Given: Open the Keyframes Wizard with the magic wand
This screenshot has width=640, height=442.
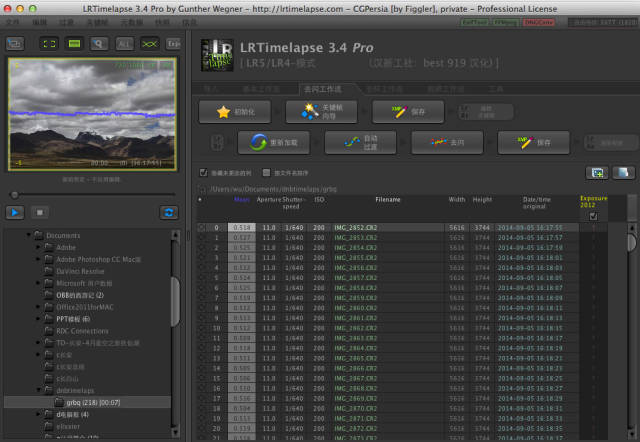Looking at the screenshot, I should 321,112.
